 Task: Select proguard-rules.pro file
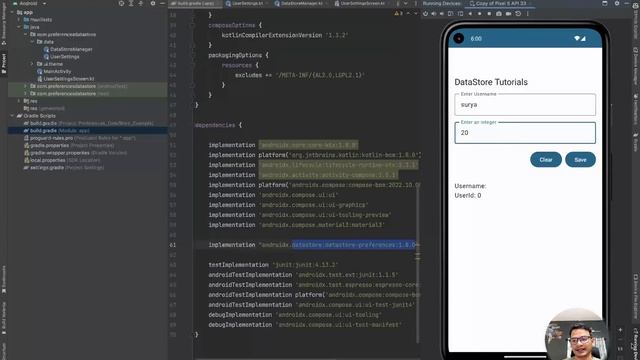80,138
